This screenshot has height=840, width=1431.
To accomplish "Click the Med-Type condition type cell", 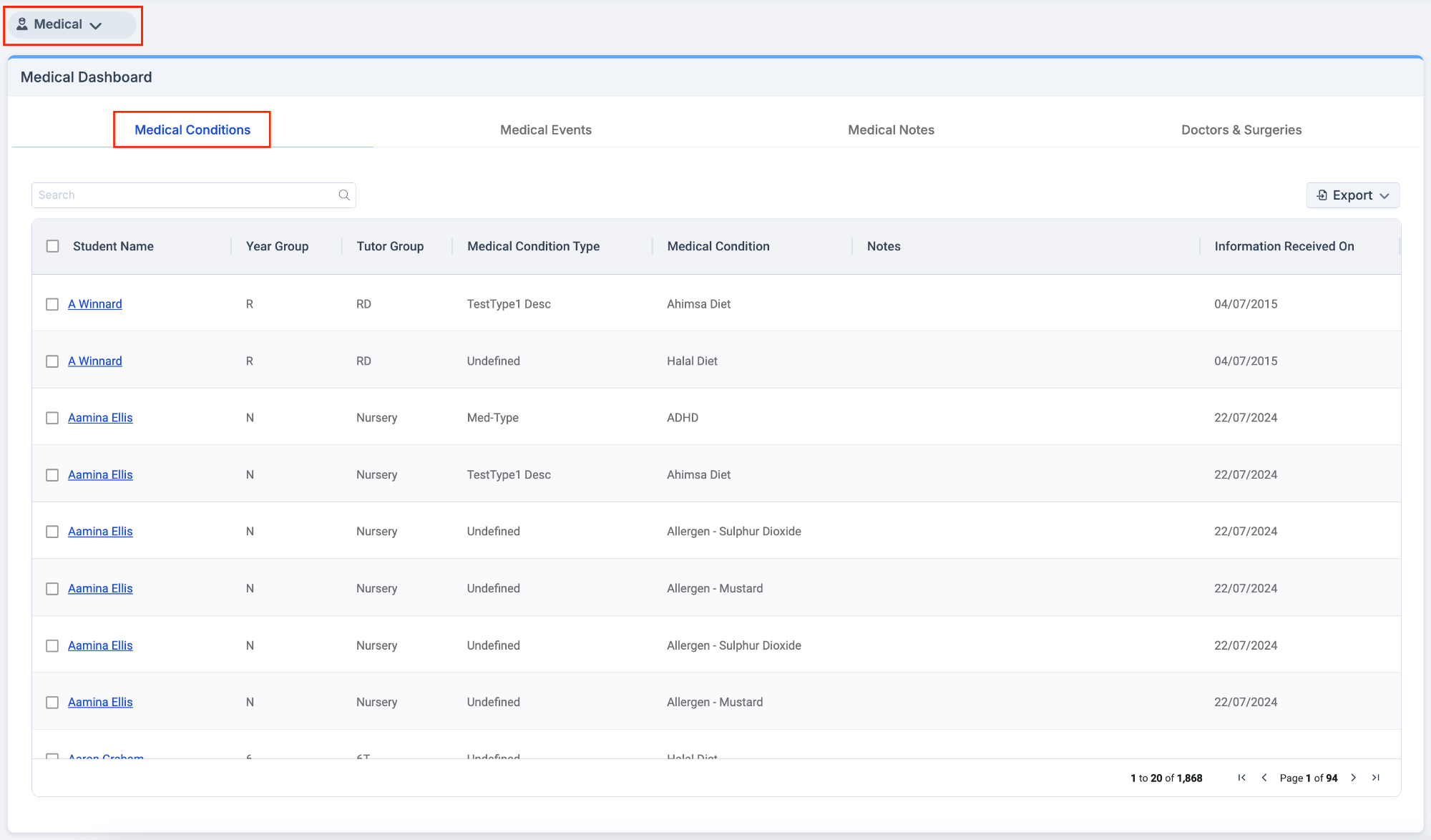I will pos(493,418).
